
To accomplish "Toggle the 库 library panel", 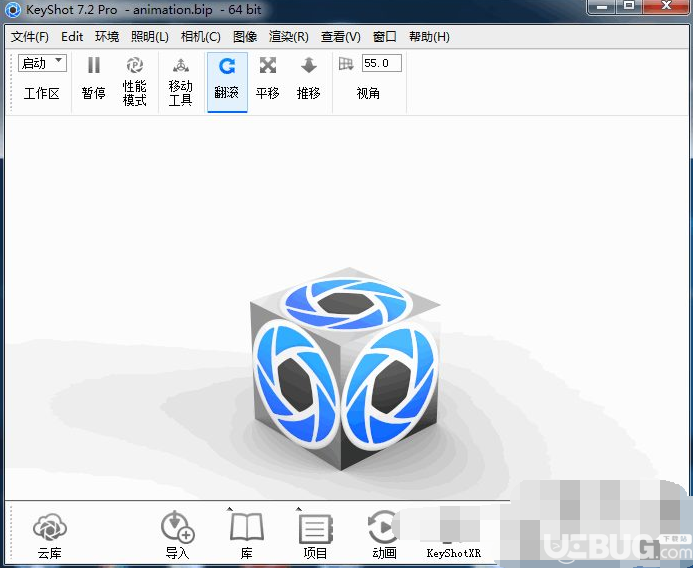I will tap(247, 536).
